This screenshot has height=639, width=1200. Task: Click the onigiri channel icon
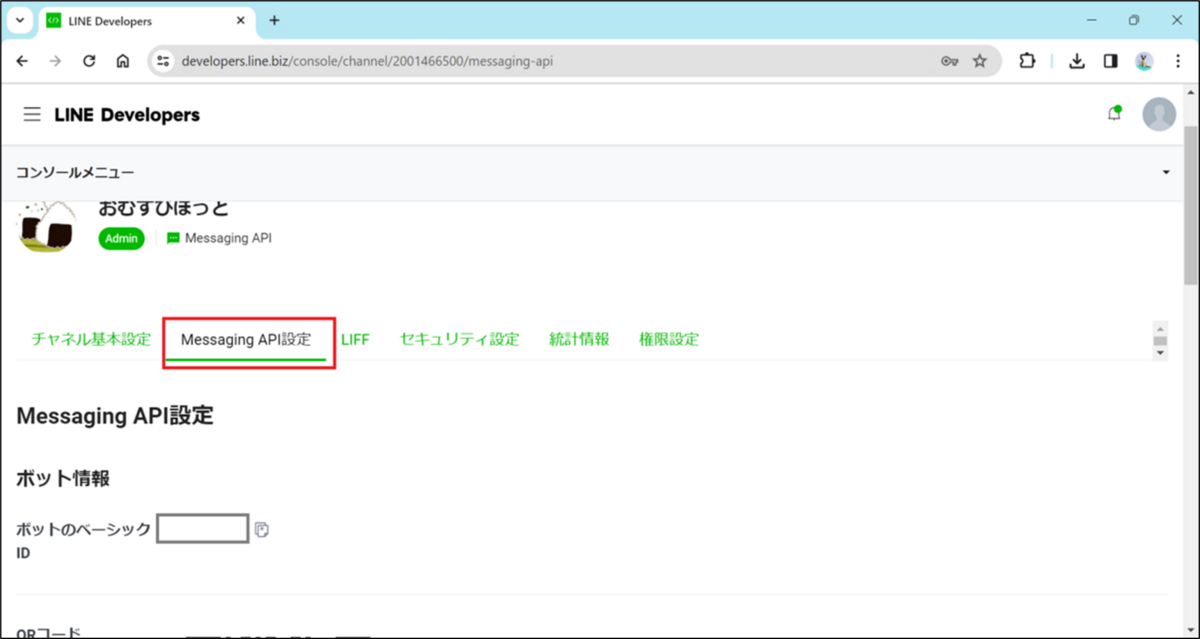46,225
